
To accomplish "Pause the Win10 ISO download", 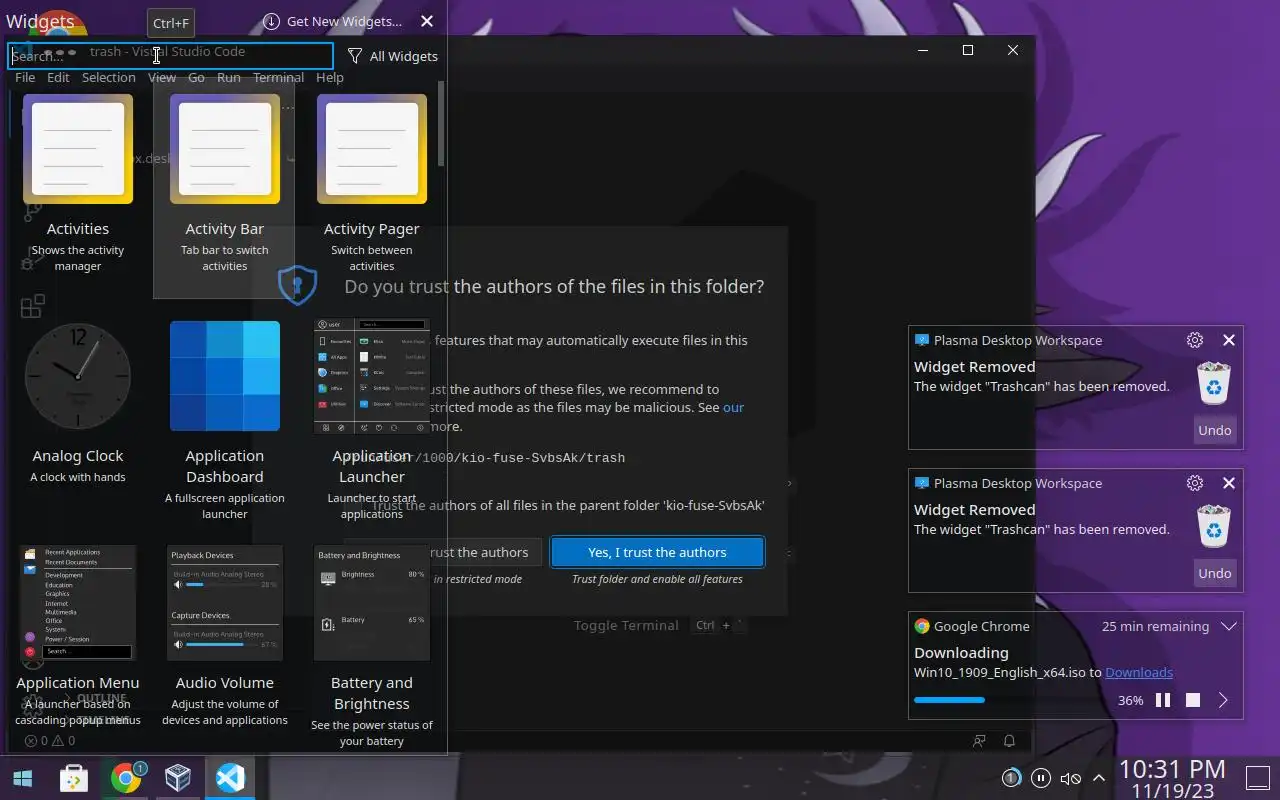I will (1163, 700).
